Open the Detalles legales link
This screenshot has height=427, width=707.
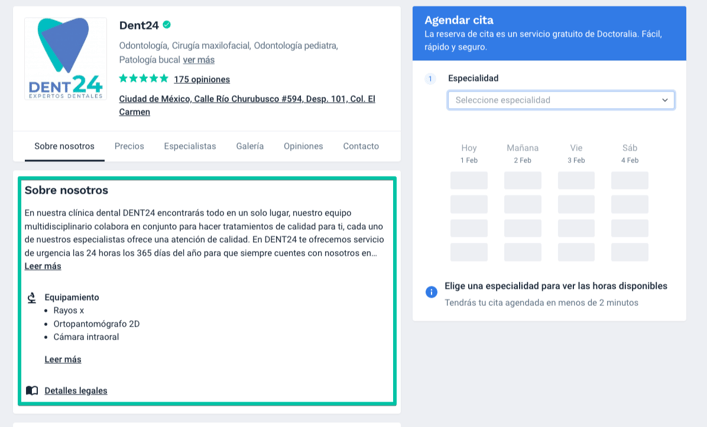pyautogui.click(x=76, y=390)
